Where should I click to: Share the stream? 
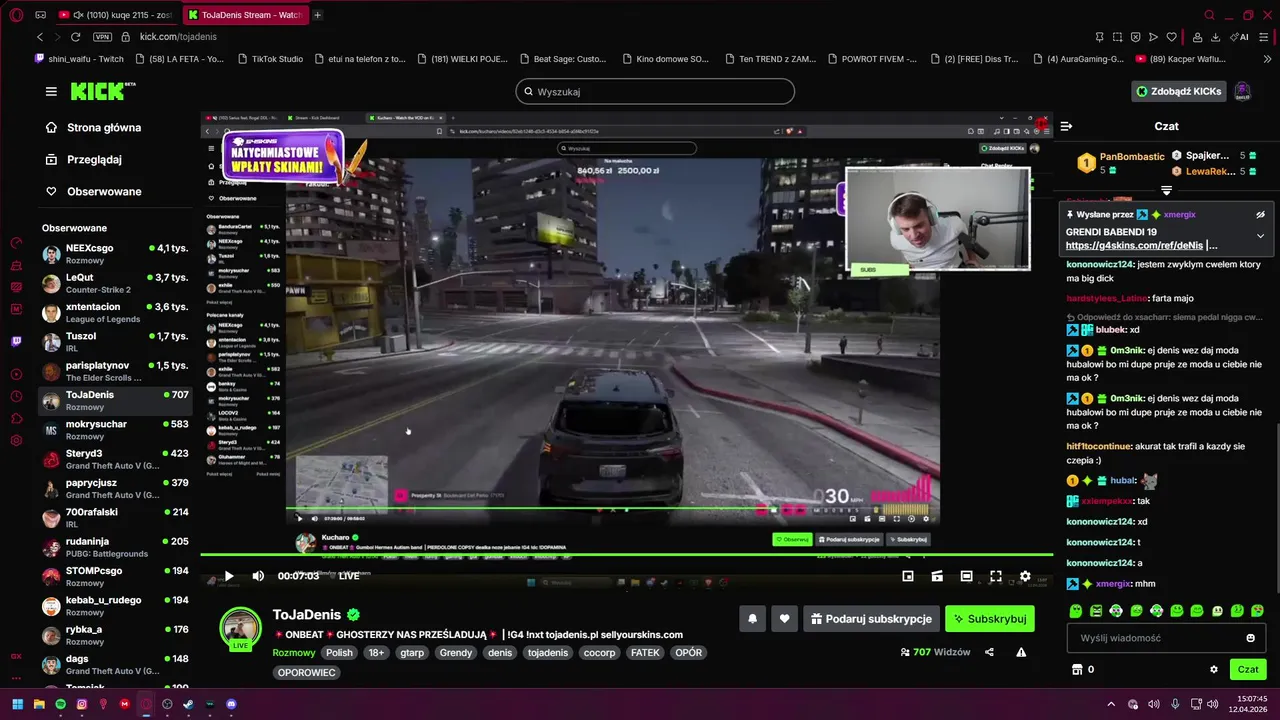coord(989,652)
